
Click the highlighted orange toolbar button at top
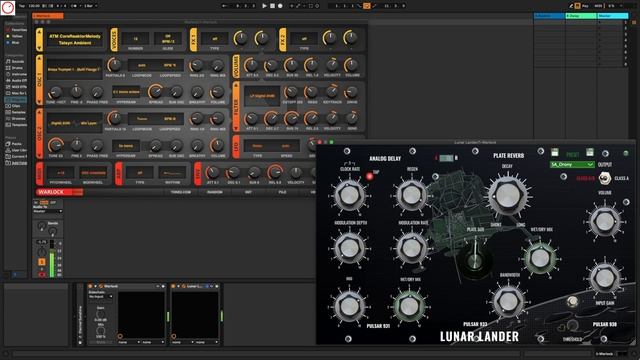[x=367, y=6]
